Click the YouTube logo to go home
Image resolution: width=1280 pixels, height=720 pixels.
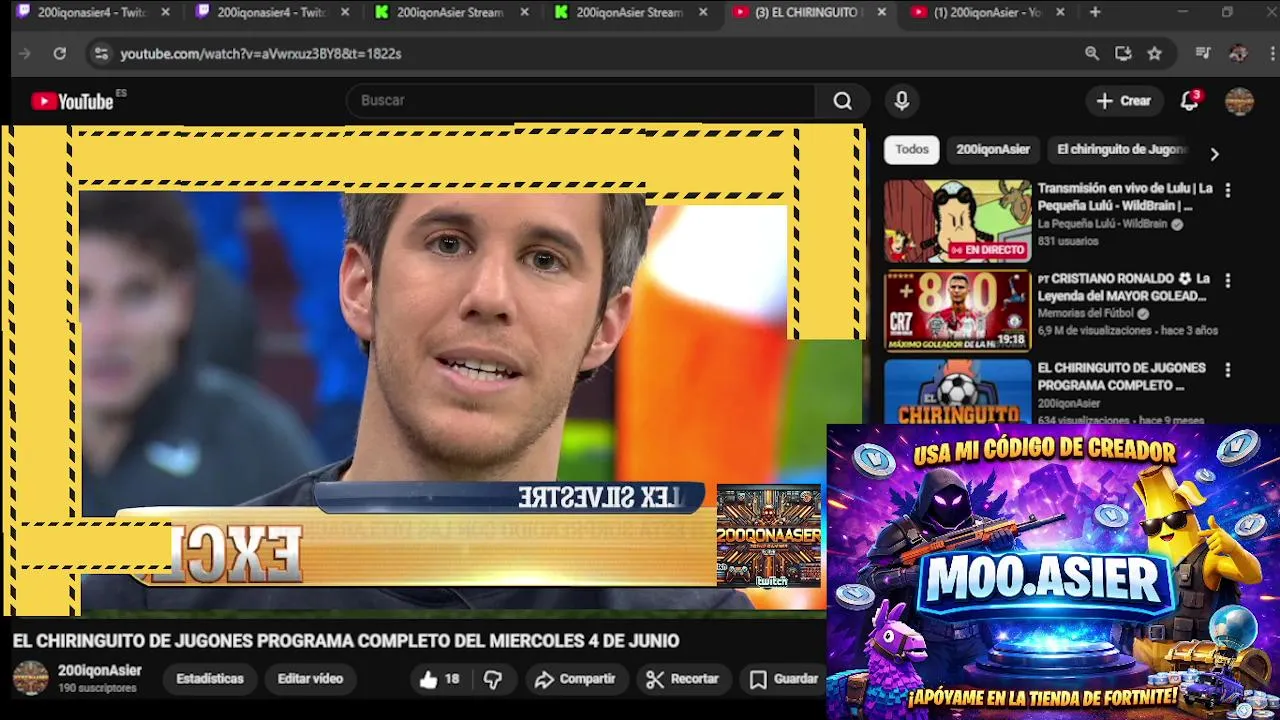[x=72, y=101]
